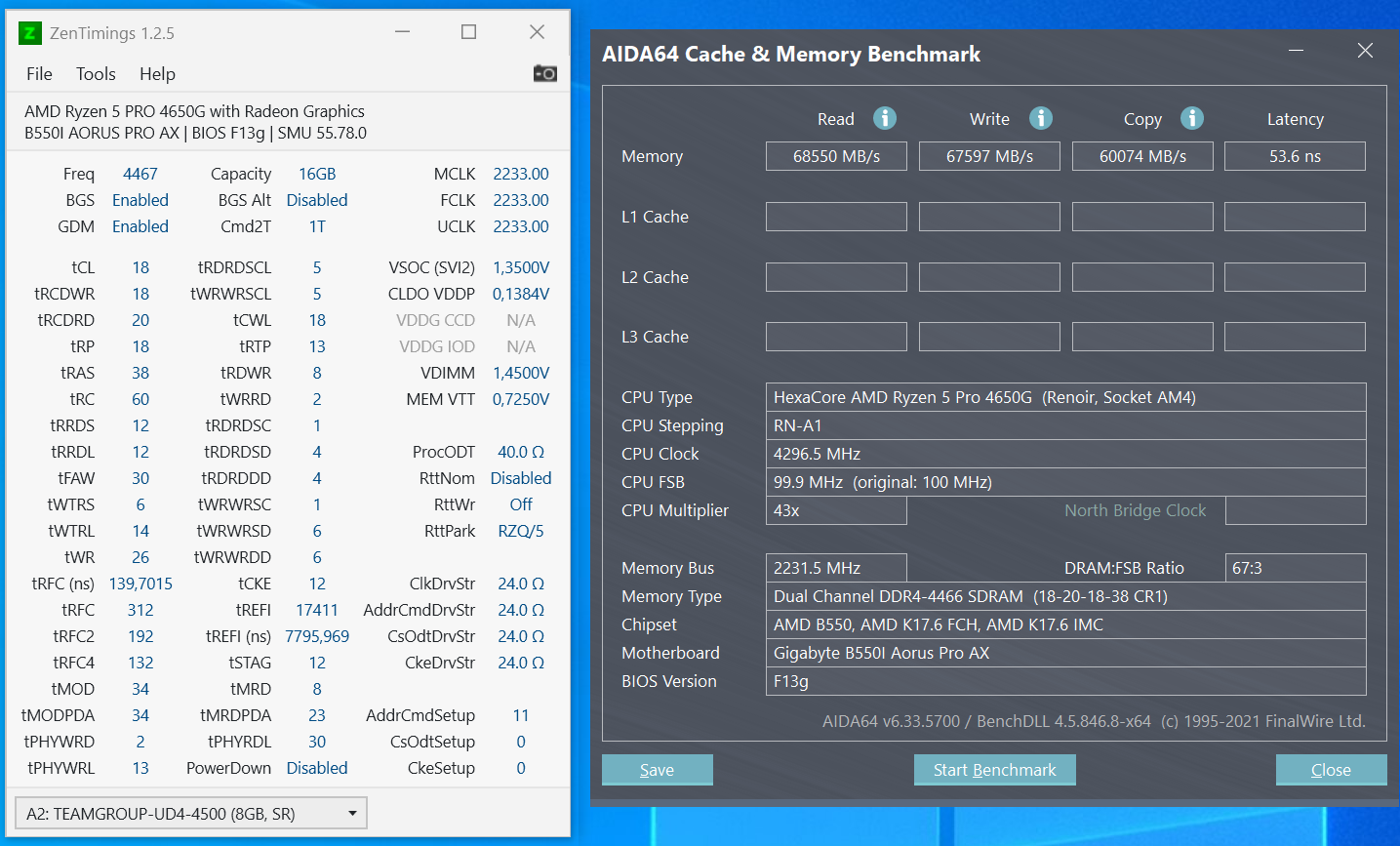This screenshot has height=846, width=1400.
Task: Click the tREFI (ns) value 7795,969
Action: click(317, 636)
